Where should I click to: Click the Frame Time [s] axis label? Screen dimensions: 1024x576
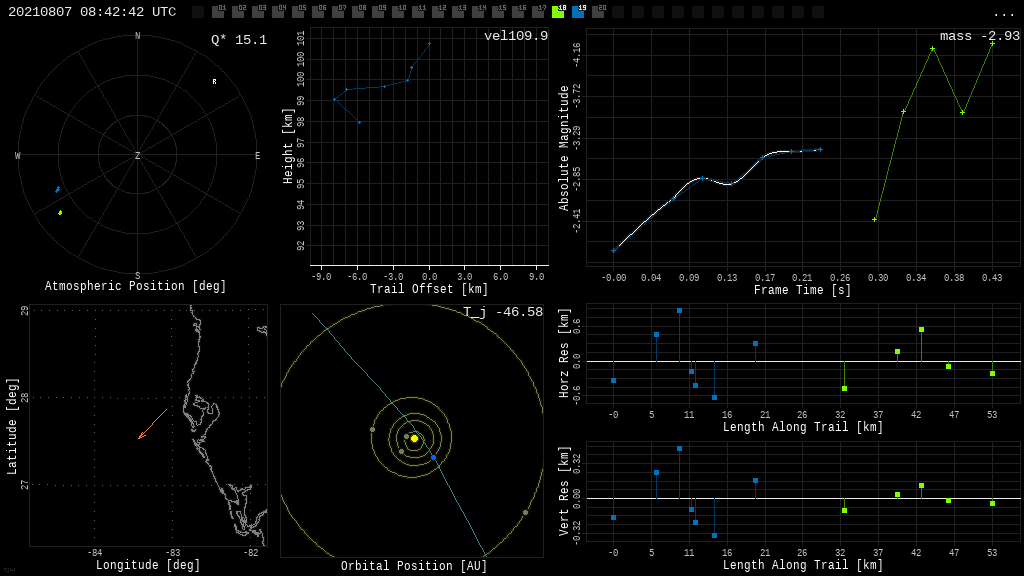(x=802, y=289)
